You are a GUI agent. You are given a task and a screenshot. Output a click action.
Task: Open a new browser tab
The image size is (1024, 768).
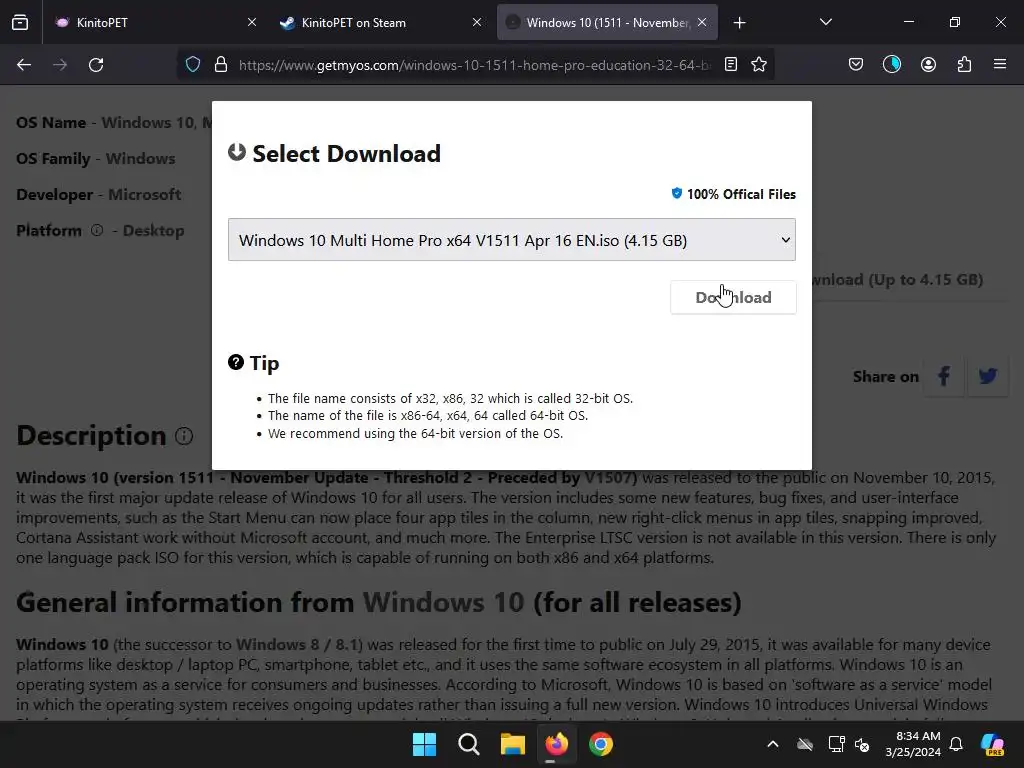[739, 23]
